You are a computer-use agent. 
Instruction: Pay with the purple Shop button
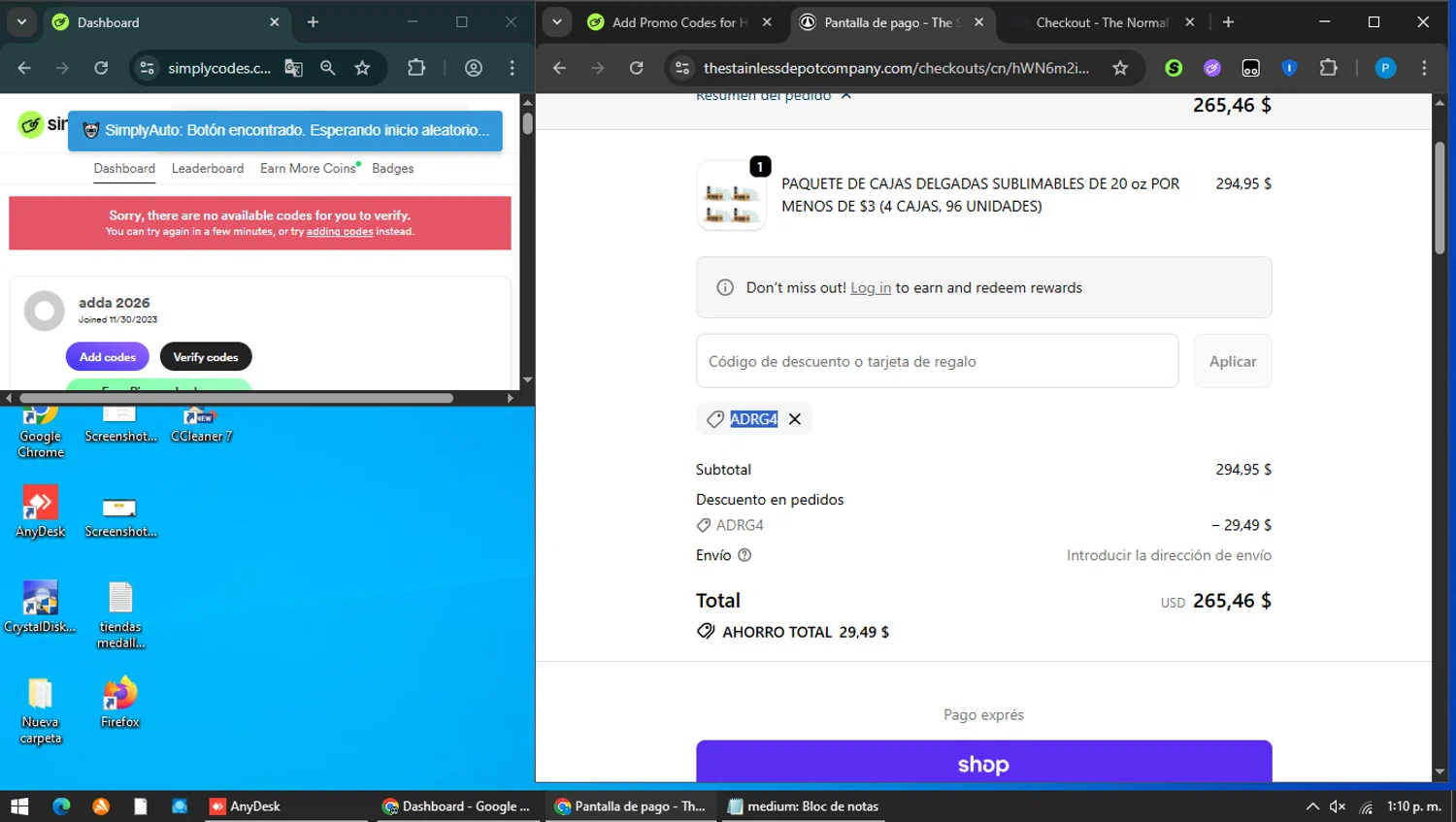point(983,762)
